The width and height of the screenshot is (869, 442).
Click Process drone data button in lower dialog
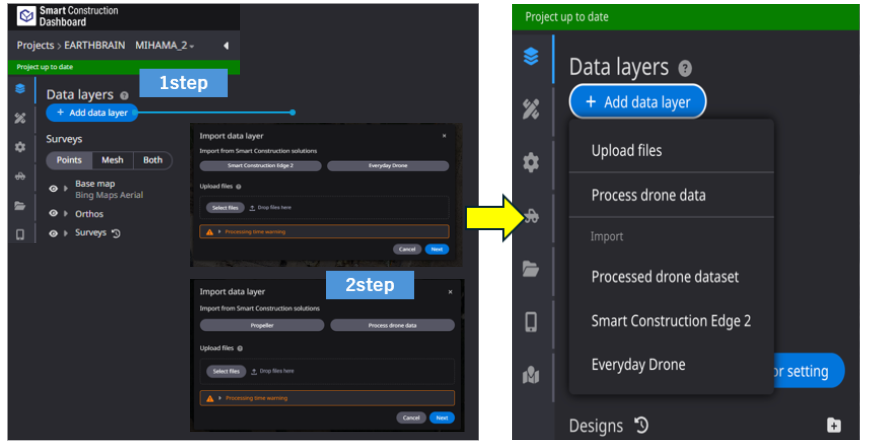(x=392, y=326)
